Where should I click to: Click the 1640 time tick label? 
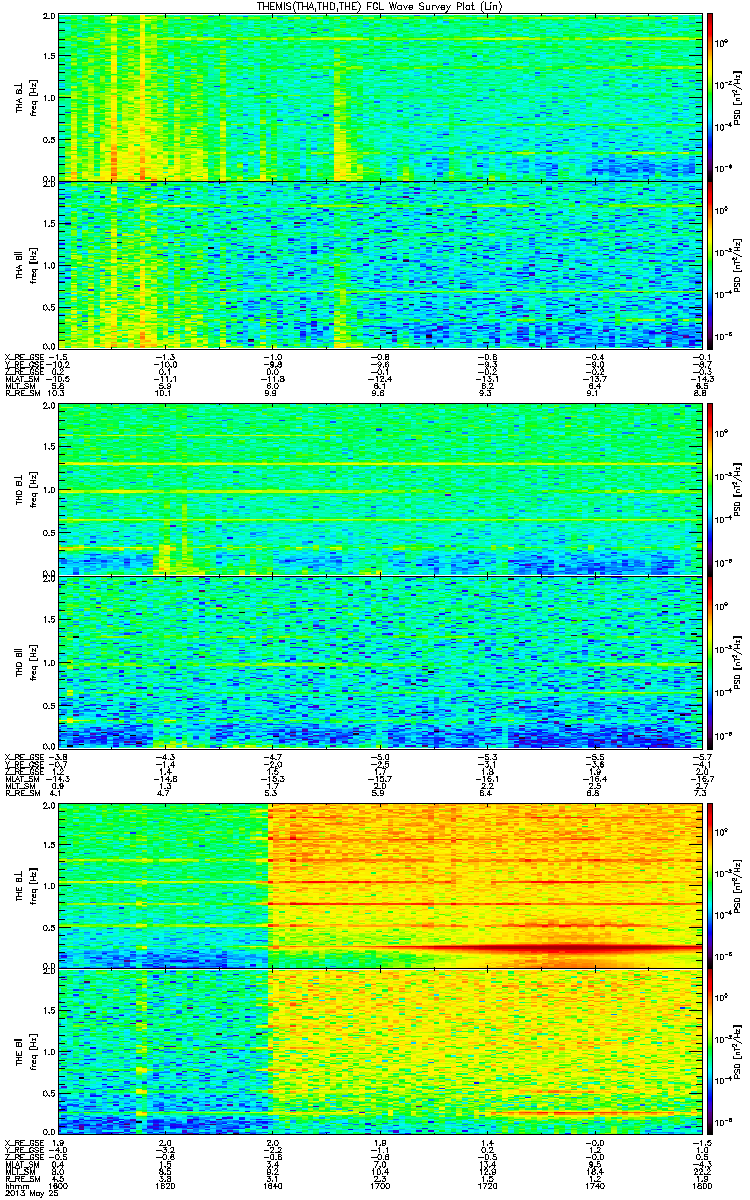[x=272, y=1186]
